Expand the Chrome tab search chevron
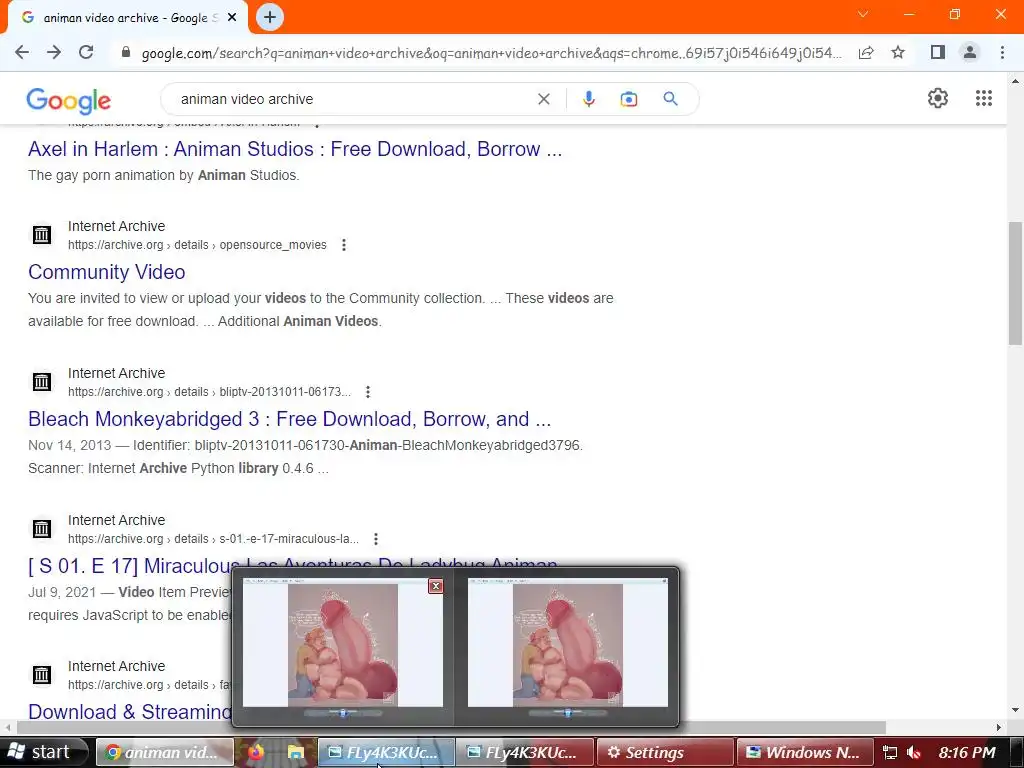Image resolution: width=1024 pixels, height=768 pixels. [x=863, y=14]
